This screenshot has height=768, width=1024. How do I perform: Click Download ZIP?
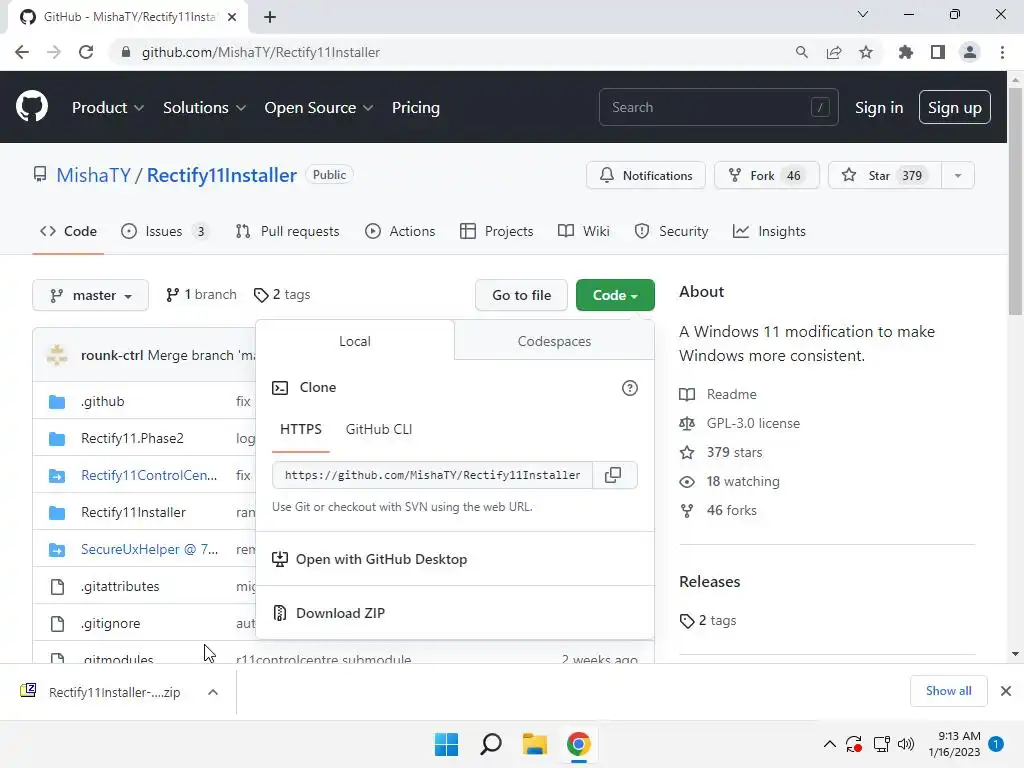coord(340,613)
